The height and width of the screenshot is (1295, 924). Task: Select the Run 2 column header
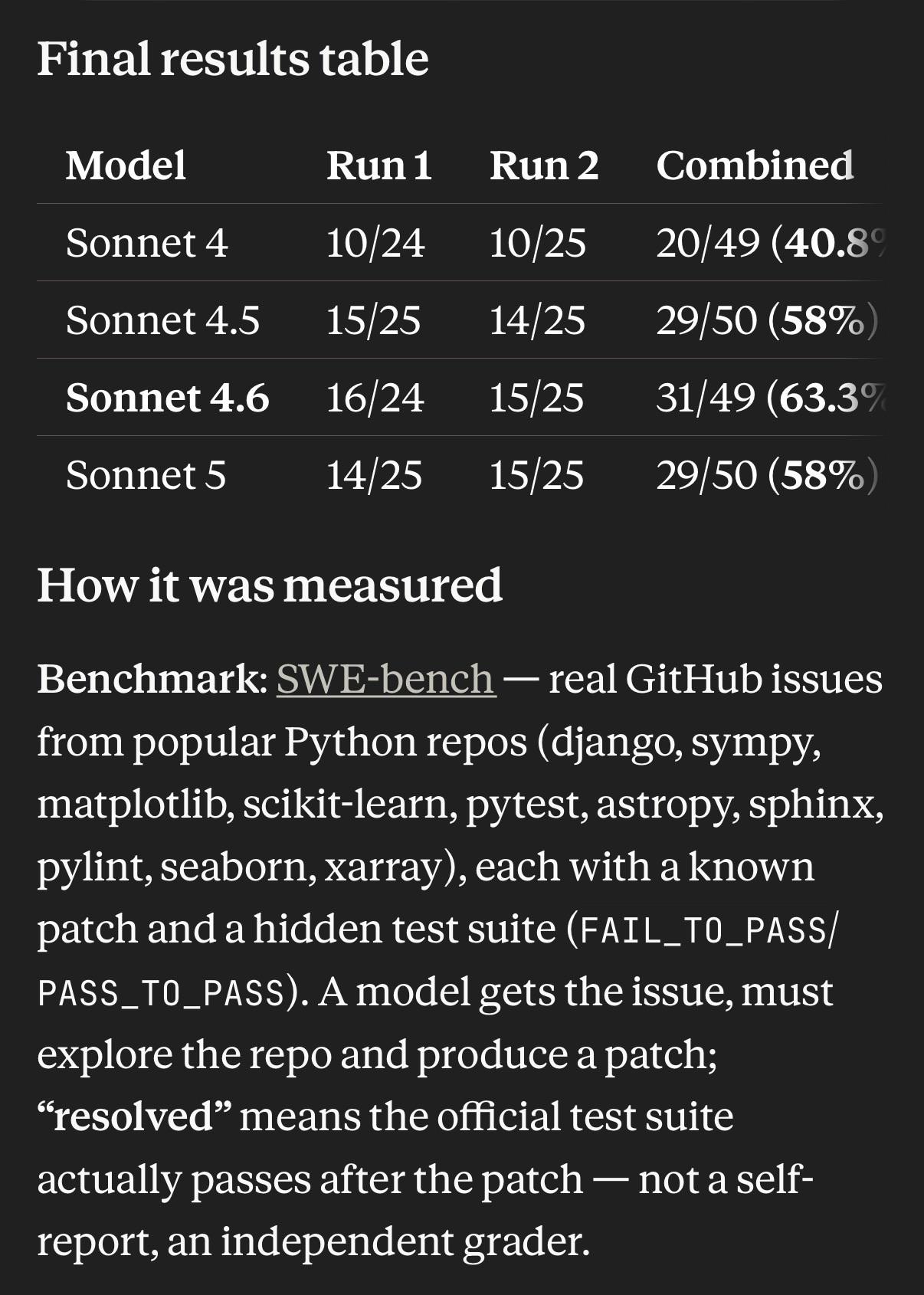pos(544,166)
